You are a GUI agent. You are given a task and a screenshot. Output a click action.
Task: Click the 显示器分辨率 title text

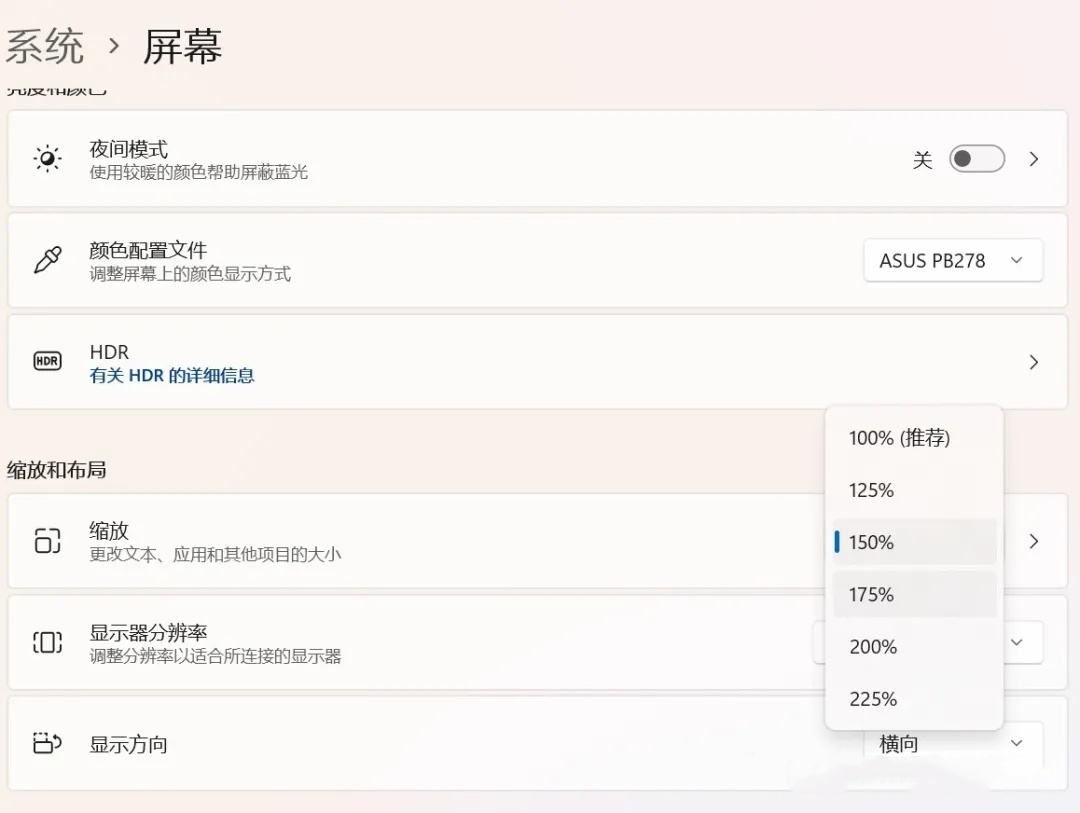(148, 632)
